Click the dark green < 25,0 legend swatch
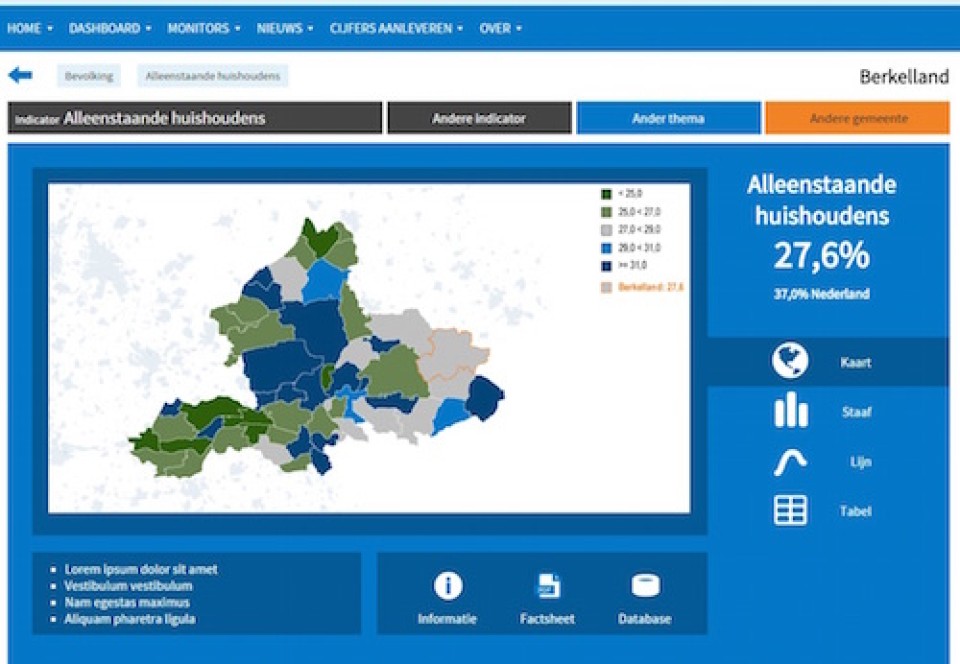The image size is (960, 664). [x=606, y=194]
